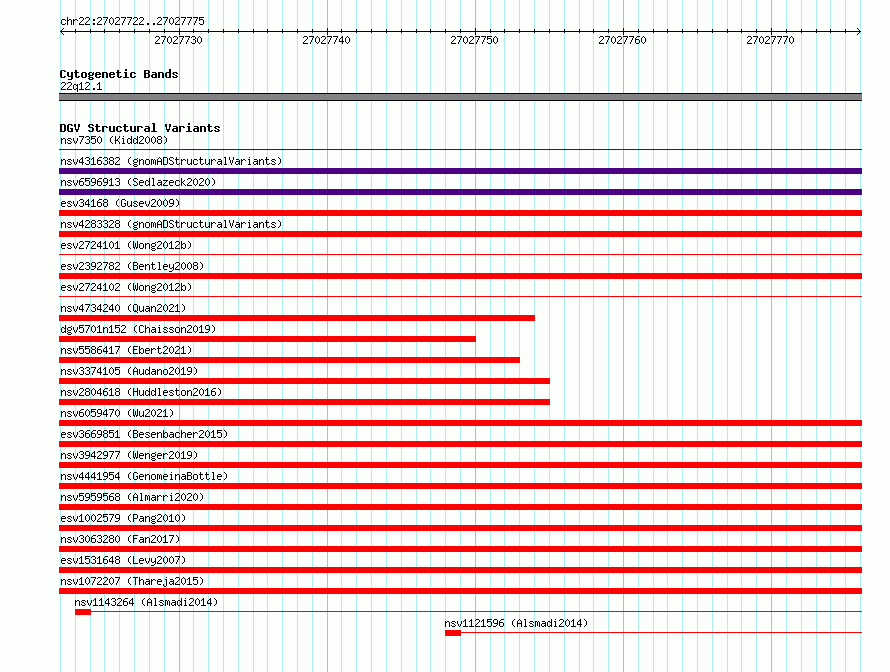The width and height of the screenshot is (890, 672).
Task: Open the dgv5701n152 (Chaisson2019) label
Action: coord(138,329)
